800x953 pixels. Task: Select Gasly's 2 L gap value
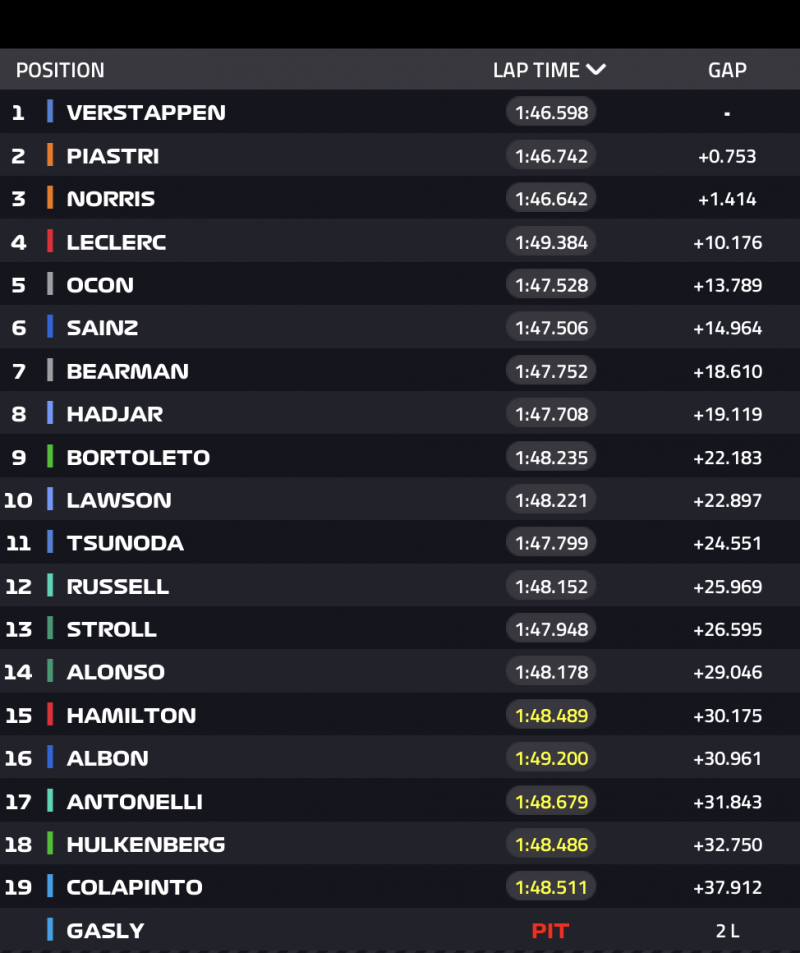pyautogui.click(x=727, y=930)
